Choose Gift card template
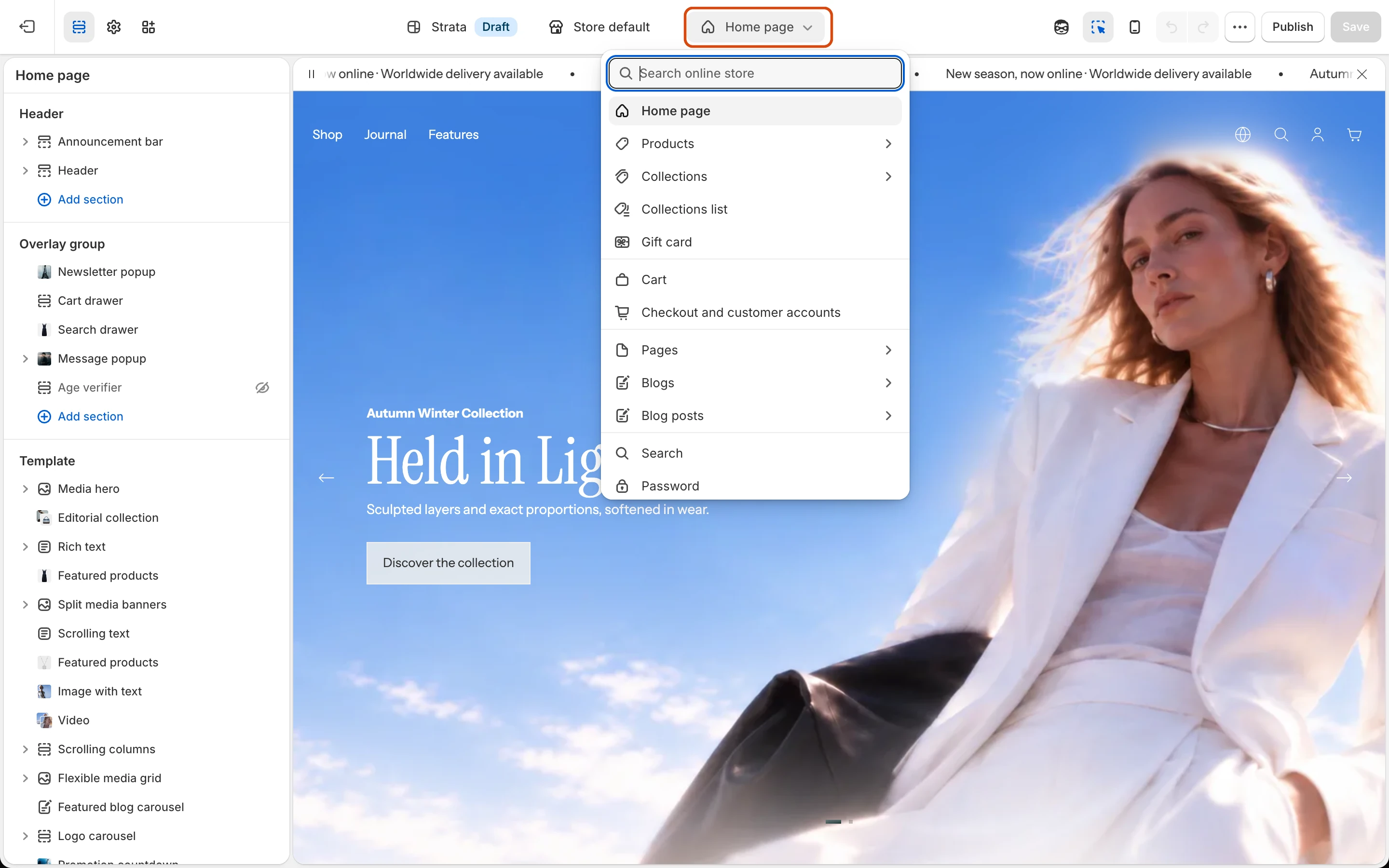1389x868 pixels. (755, 242)
